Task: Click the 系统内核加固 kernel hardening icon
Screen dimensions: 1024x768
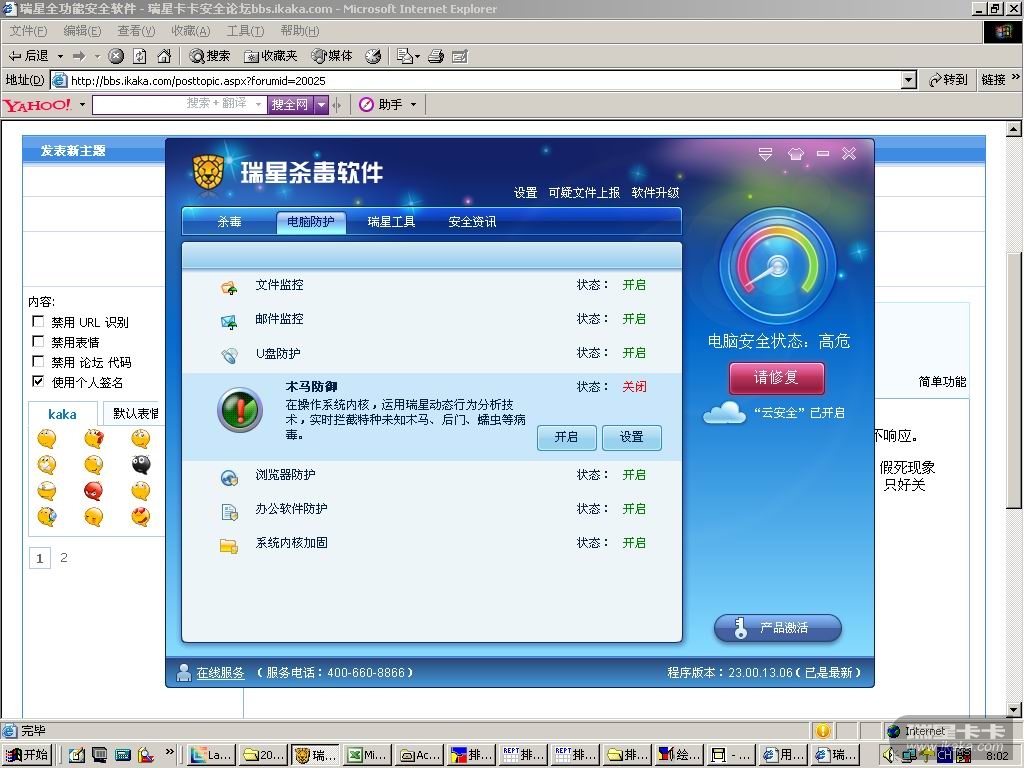Action: (x=229, y=546)
